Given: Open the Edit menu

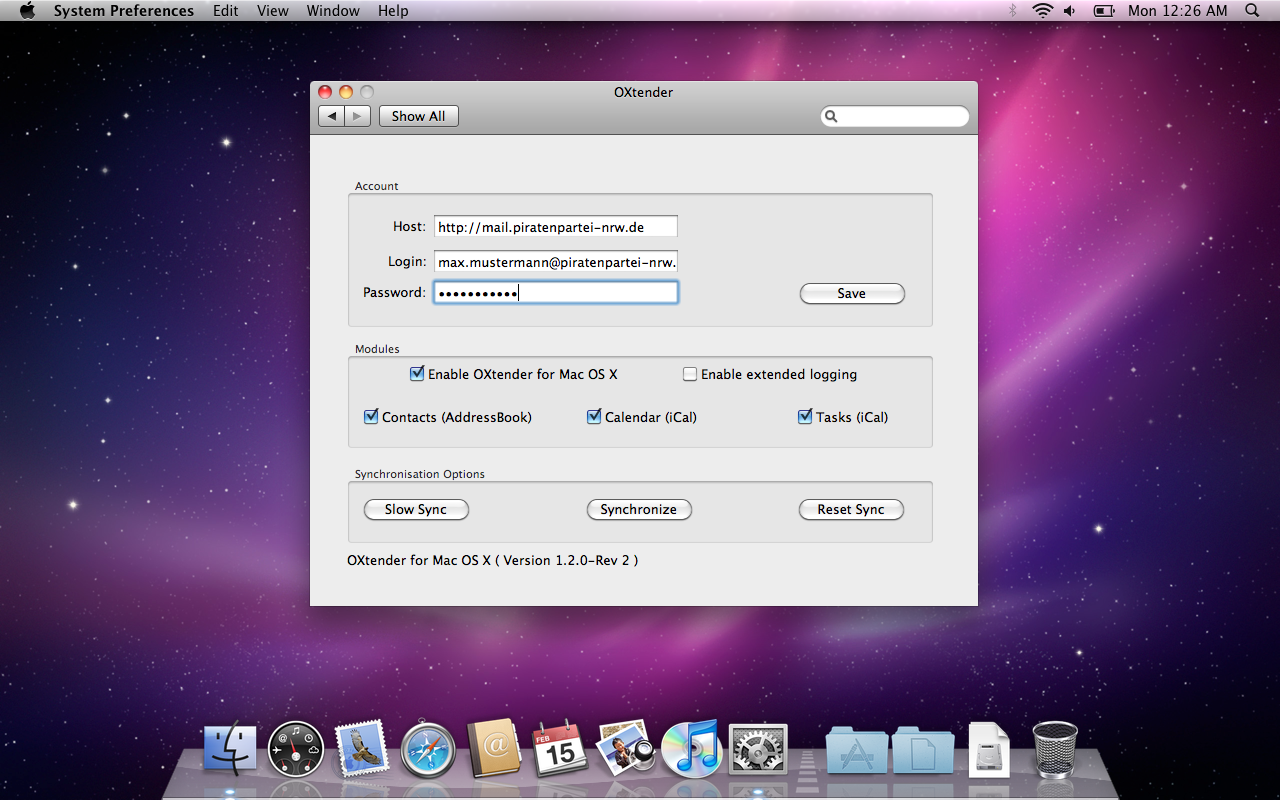Looking at the screenshot, I should coord(225,11).
